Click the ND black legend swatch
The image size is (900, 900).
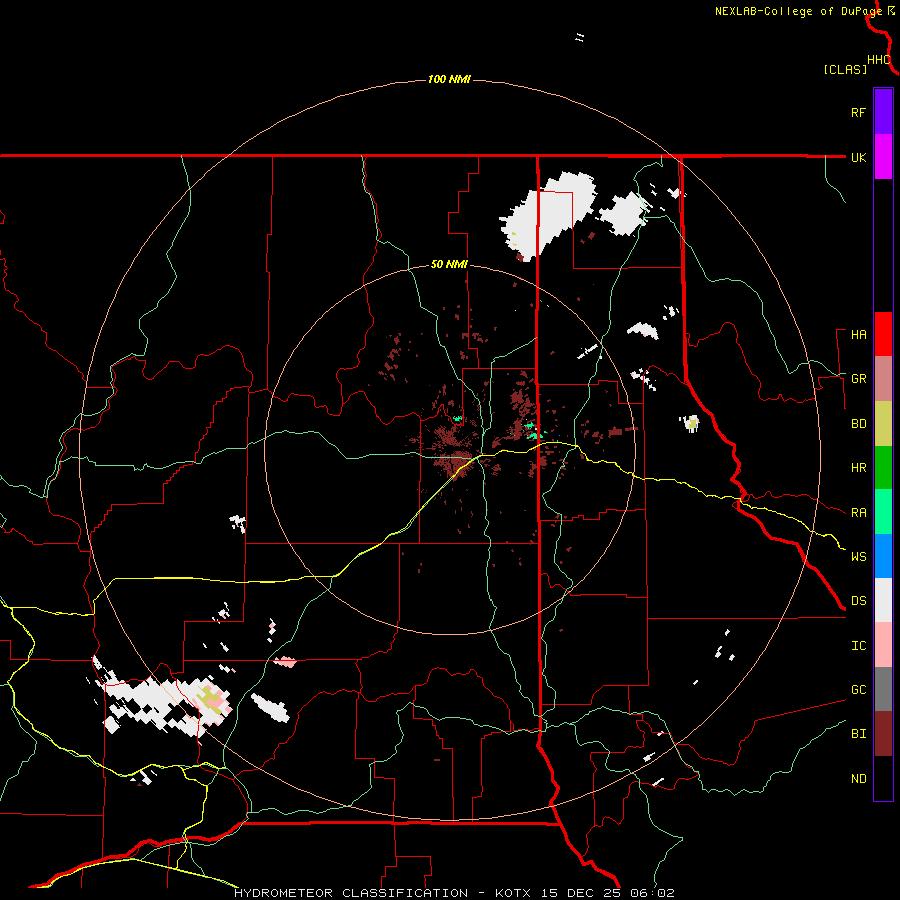tap(883, 778)
